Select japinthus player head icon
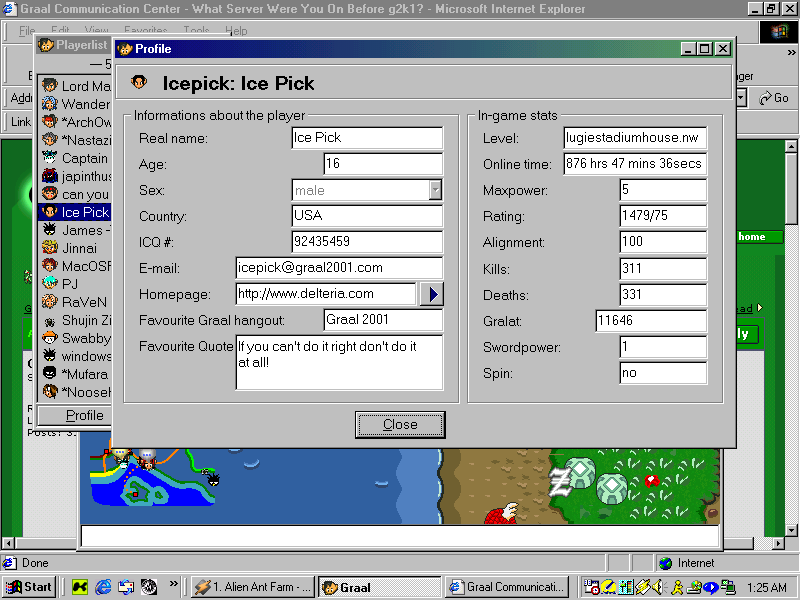The height and width of the screenshot is (600, 800). (49, 176)
